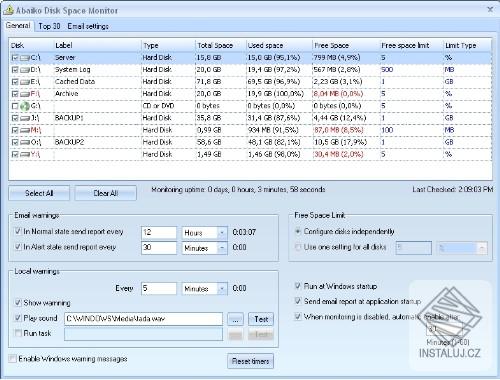The height and width of the screenshot is (380, 500).
Task: Click the E:\ Cached Data drive icon
Action: [24, 82]
